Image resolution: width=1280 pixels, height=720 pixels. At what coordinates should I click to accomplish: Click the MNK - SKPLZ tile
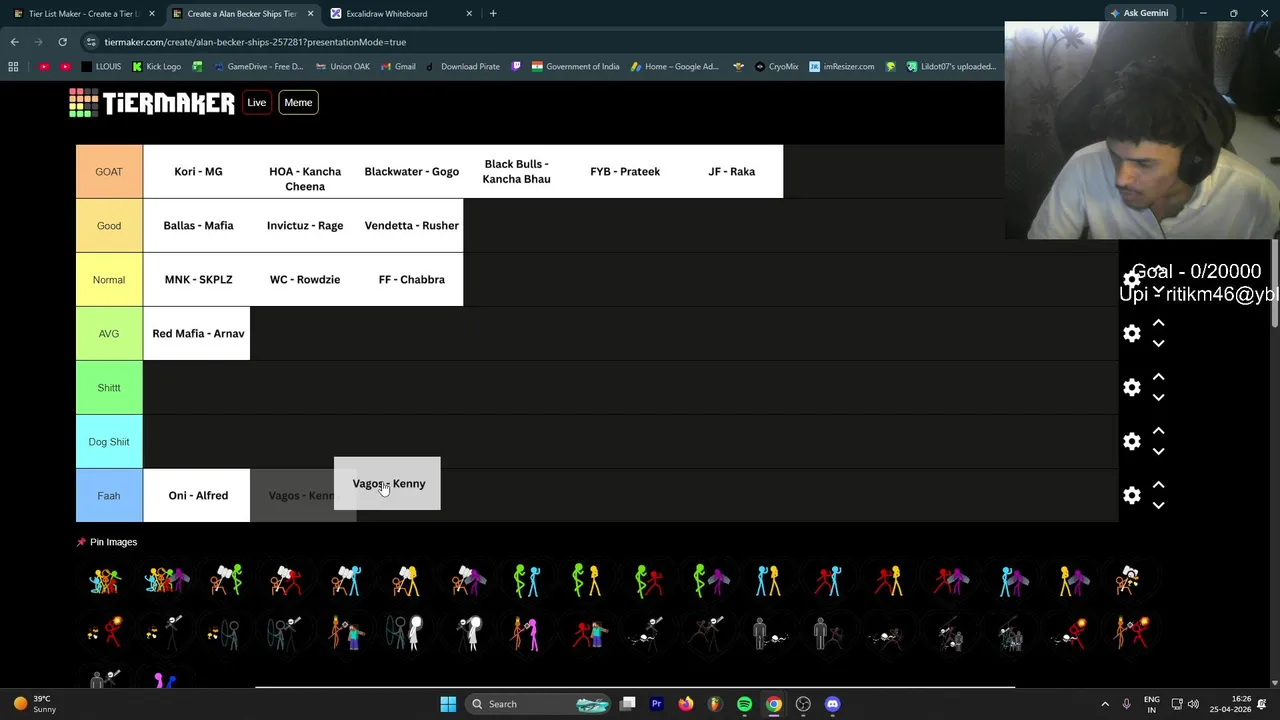pyautogui.click(x=197, y=279)
